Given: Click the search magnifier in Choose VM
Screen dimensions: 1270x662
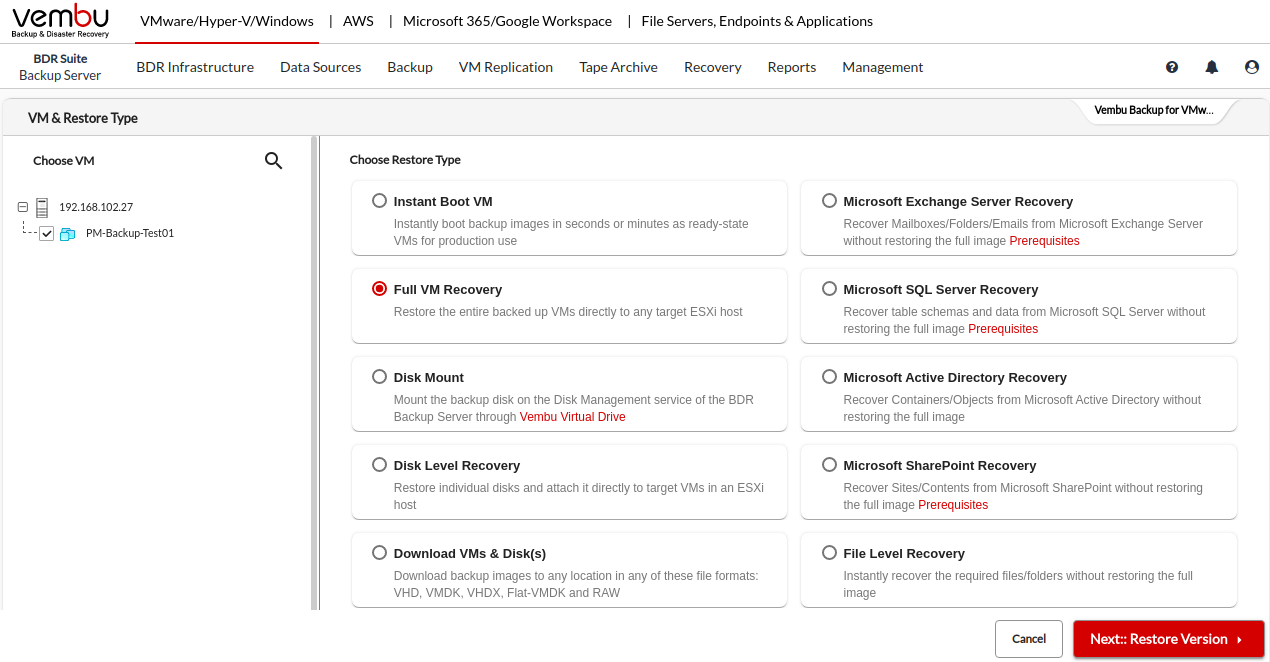Looking at the screenshot, I should (273, 161).
